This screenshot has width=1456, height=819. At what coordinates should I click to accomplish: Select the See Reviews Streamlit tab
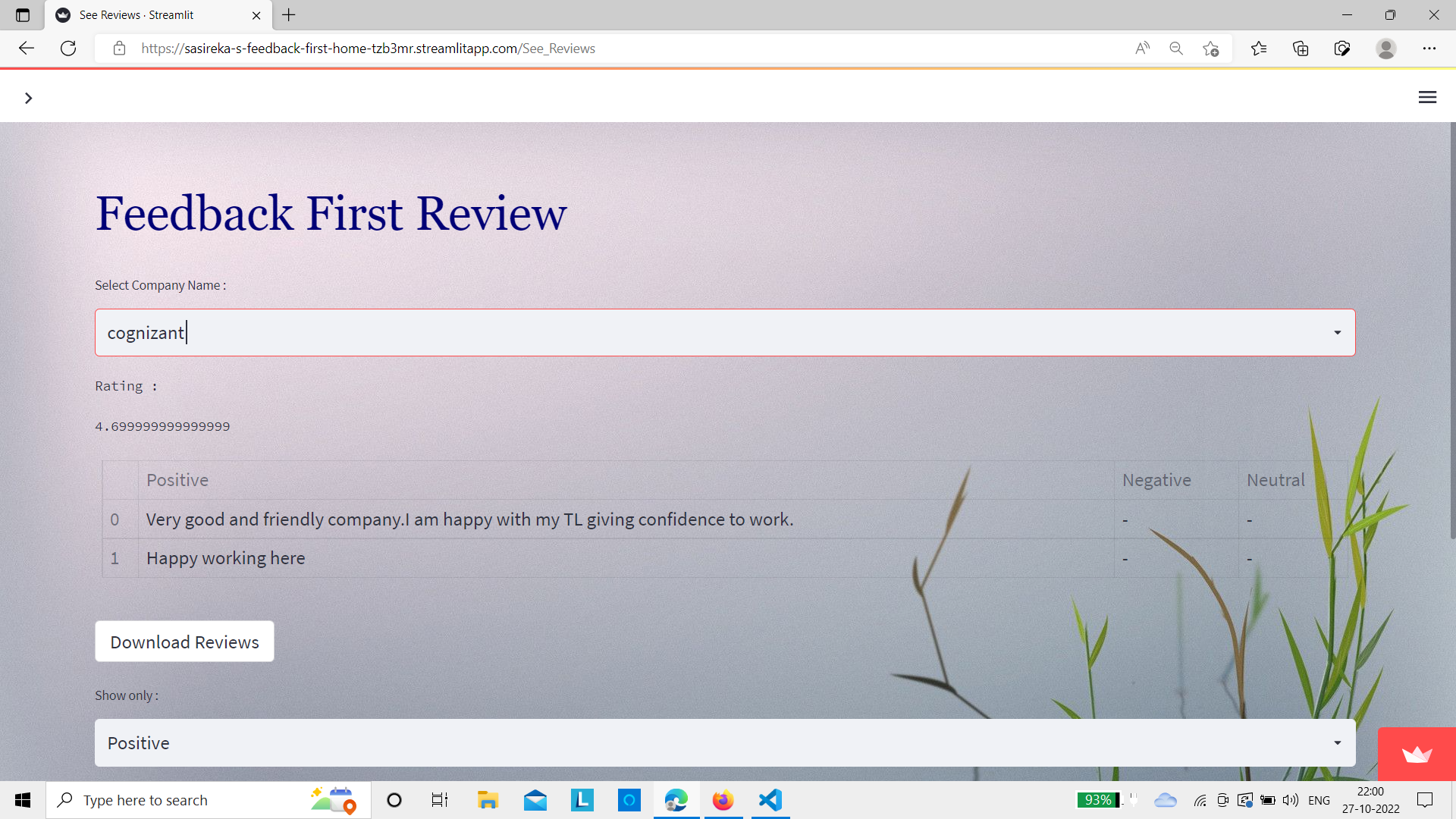[x=136, y=14]
